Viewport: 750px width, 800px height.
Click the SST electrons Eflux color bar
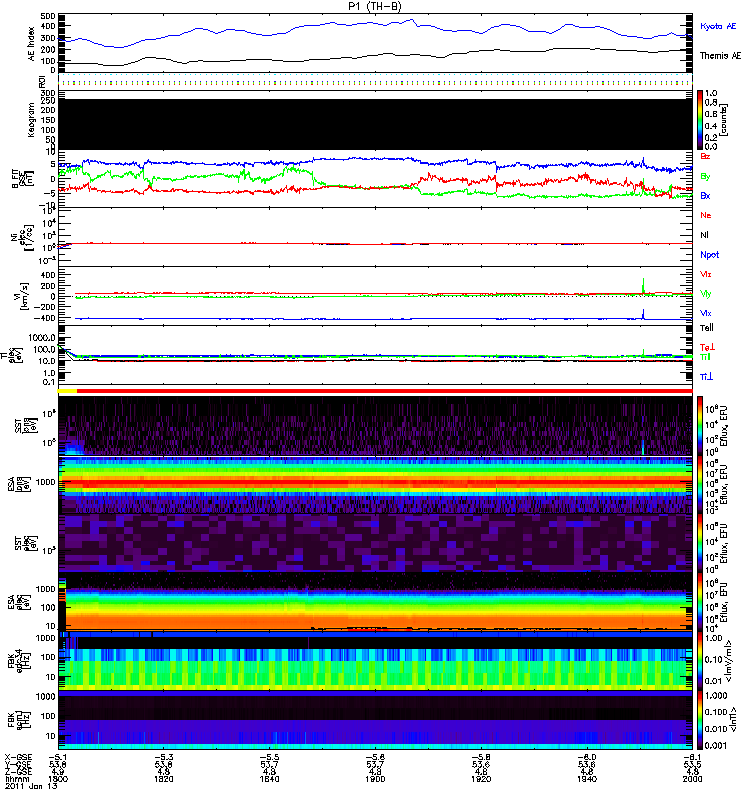pos(700,543)
